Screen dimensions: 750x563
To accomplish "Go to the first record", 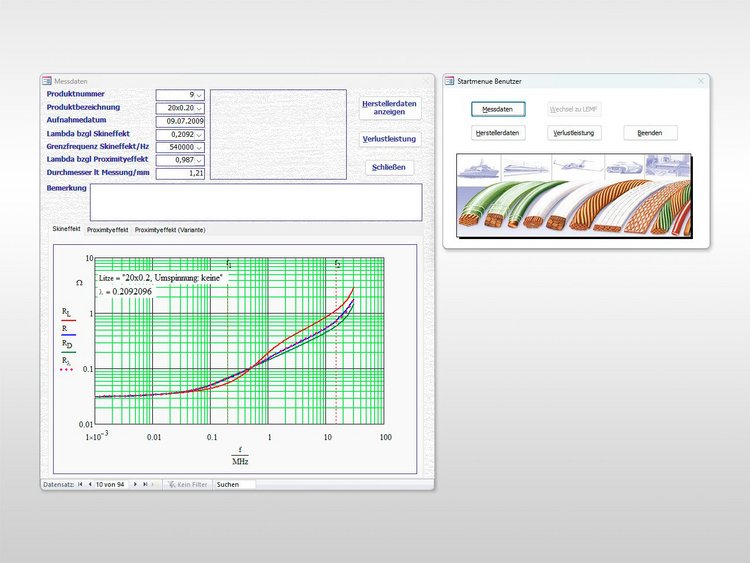I will coord(80,484).
